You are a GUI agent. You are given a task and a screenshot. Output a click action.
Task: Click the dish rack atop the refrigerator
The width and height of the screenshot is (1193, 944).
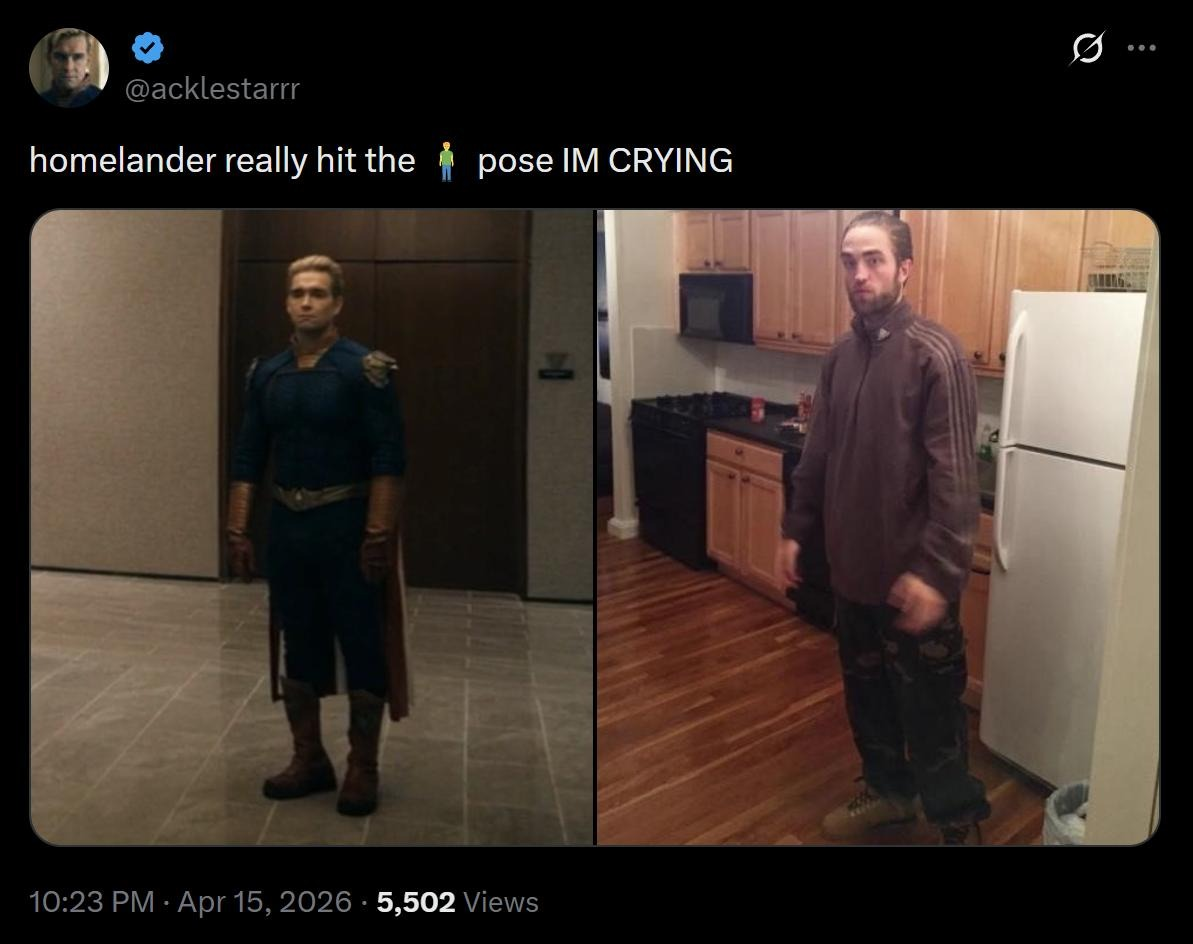coord(1118,266)
